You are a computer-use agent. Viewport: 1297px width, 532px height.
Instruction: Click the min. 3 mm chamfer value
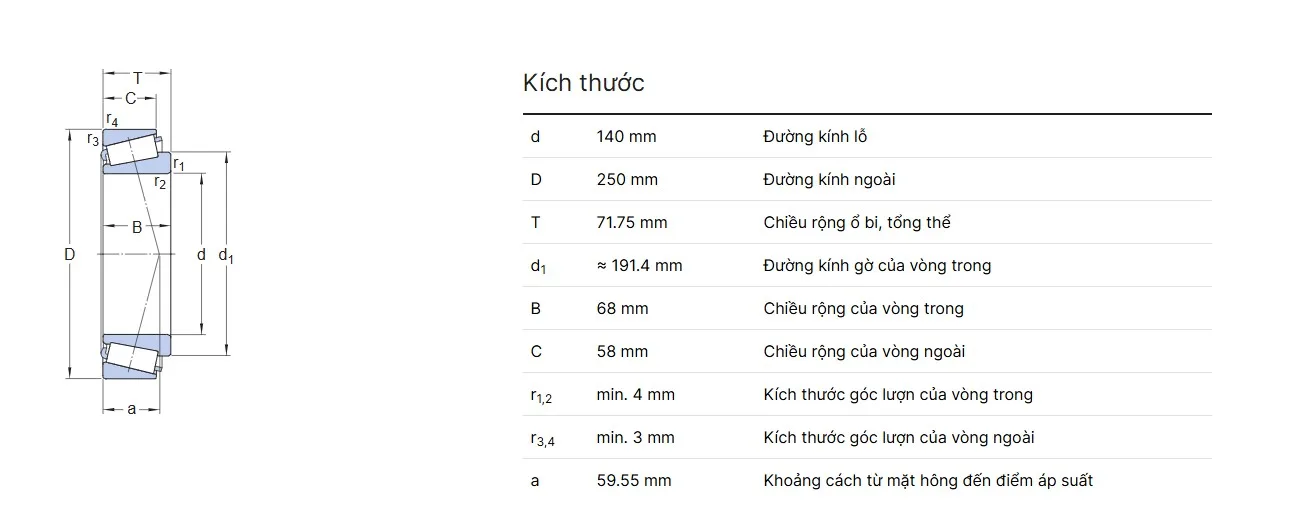coord(635,437)
